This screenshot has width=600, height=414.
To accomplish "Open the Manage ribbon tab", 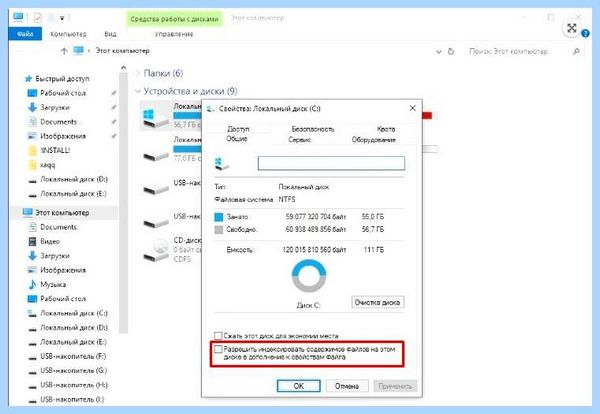I will click(174, 34).
